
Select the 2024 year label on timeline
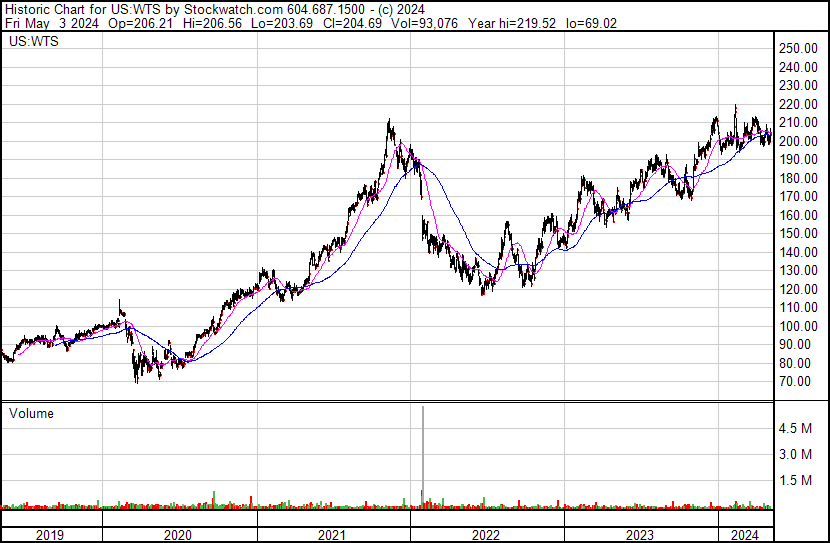click(745, 535)
